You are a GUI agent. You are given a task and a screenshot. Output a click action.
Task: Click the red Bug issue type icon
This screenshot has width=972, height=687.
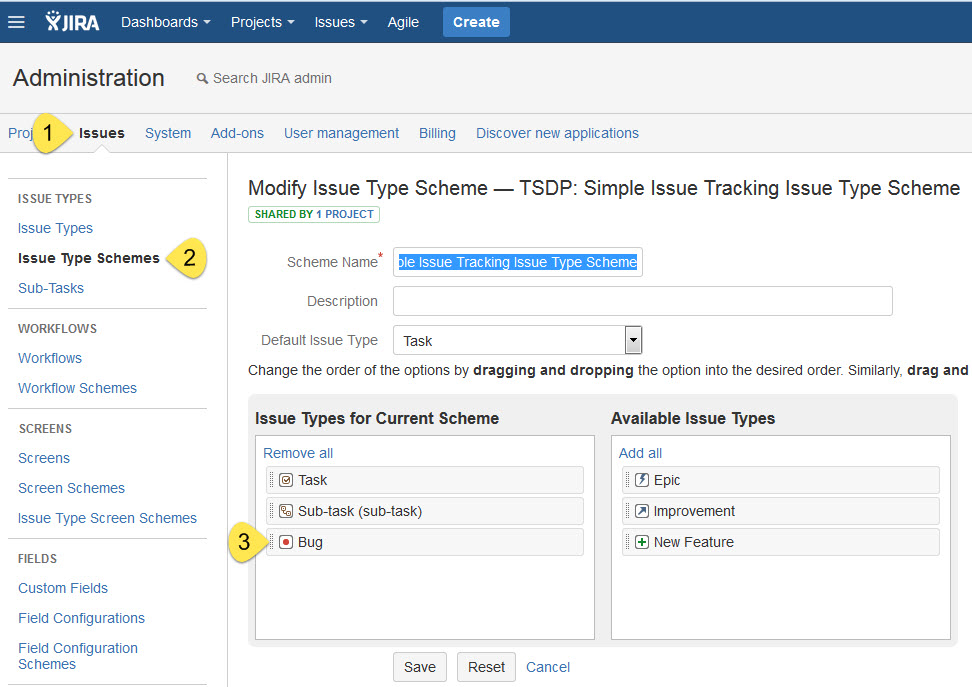tap(285, 542)
